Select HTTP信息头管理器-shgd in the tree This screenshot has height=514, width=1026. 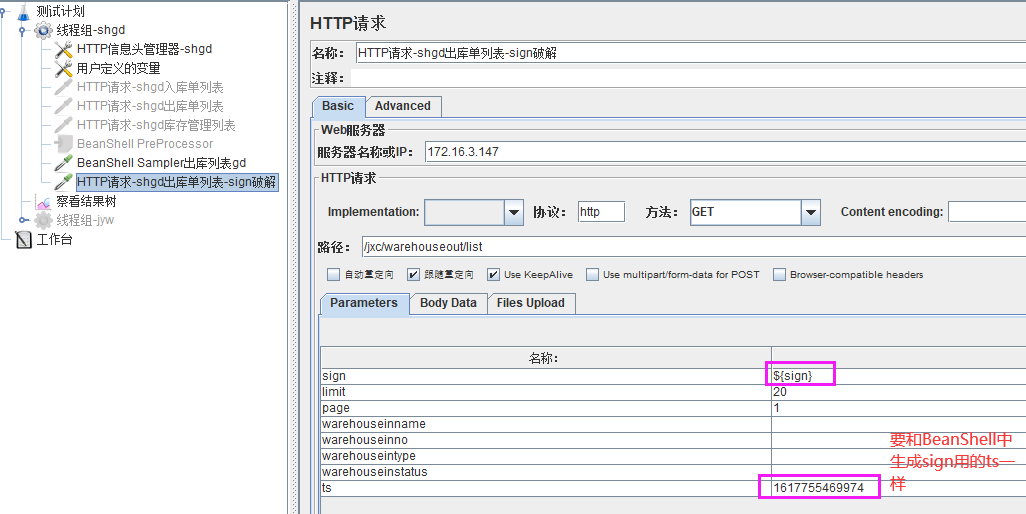[144, 49]
